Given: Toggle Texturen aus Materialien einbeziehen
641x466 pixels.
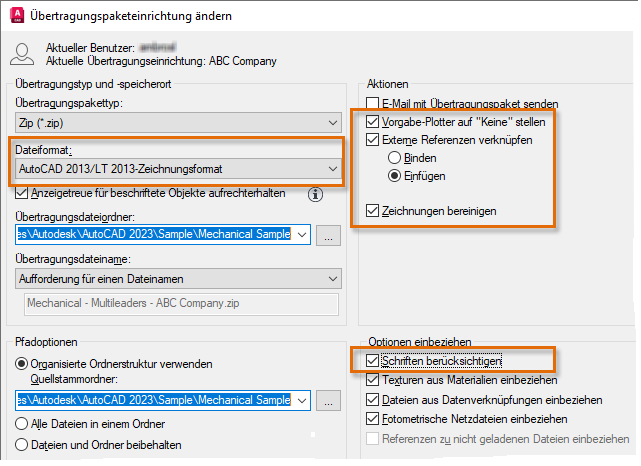Looking at the screenshot, I should 372,380.
